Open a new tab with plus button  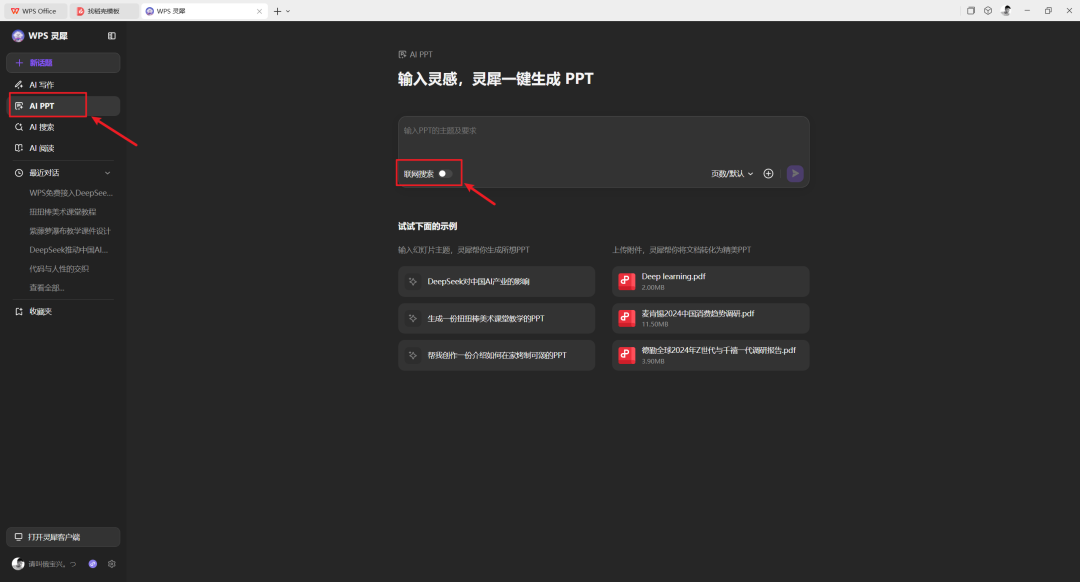coord(278,11)
